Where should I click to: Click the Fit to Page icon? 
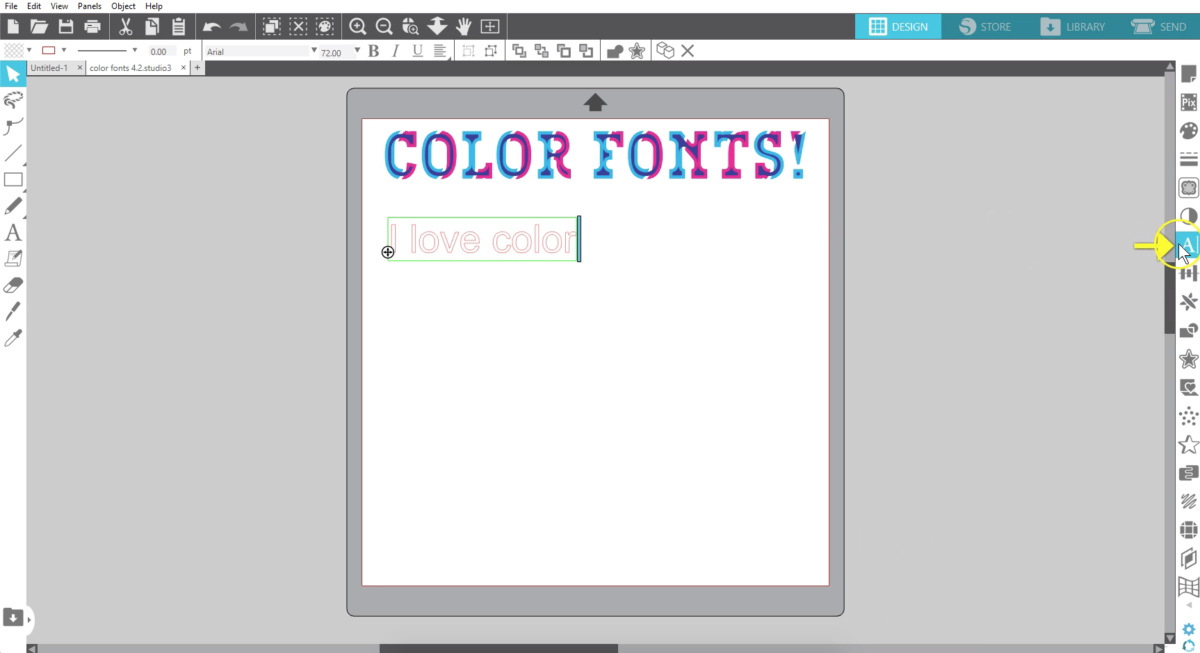490,26
